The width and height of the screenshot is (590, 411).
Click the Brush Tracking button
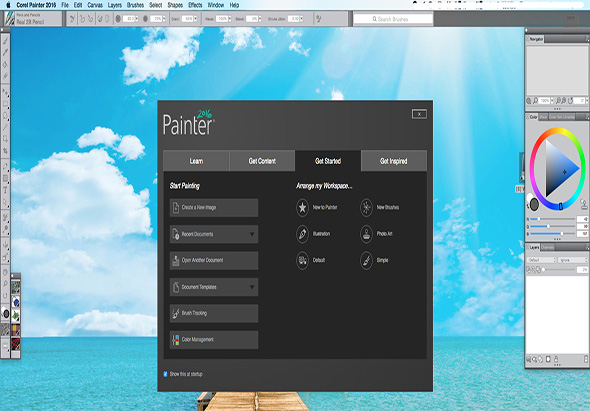point(214,313)
